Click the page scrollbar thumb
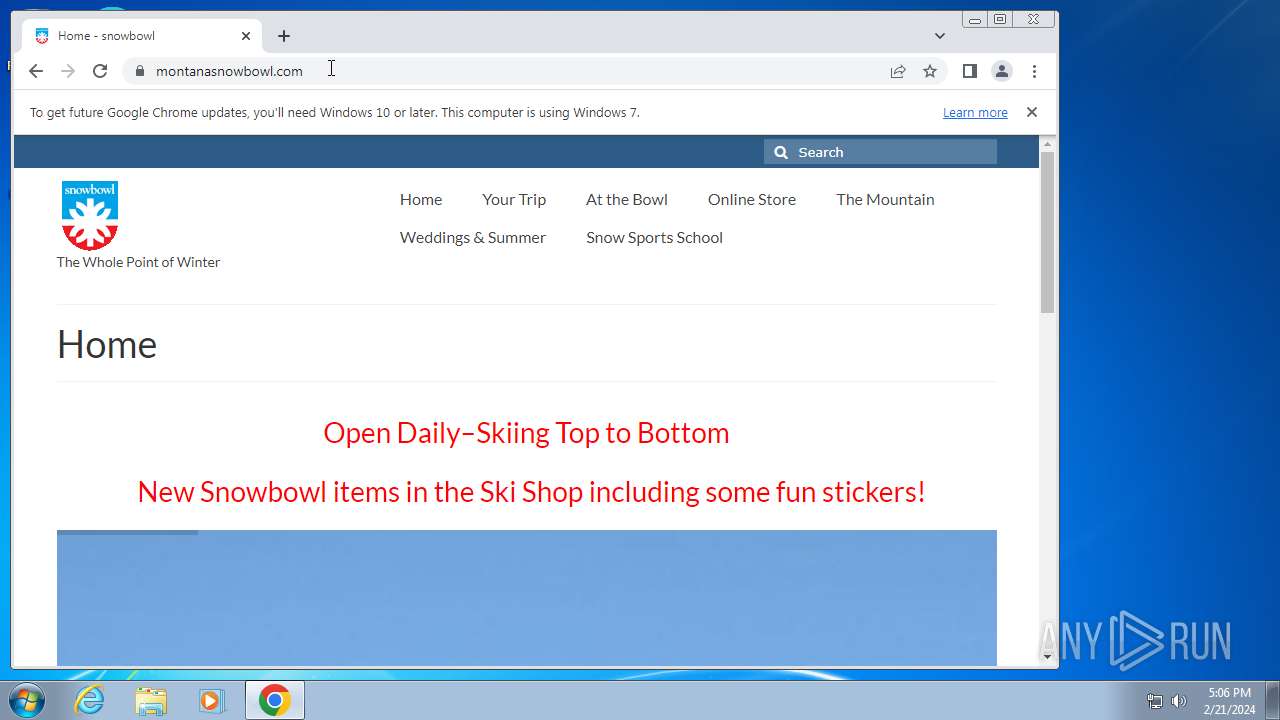This screenshot has width=1280, height=720. click(1047, 232)
